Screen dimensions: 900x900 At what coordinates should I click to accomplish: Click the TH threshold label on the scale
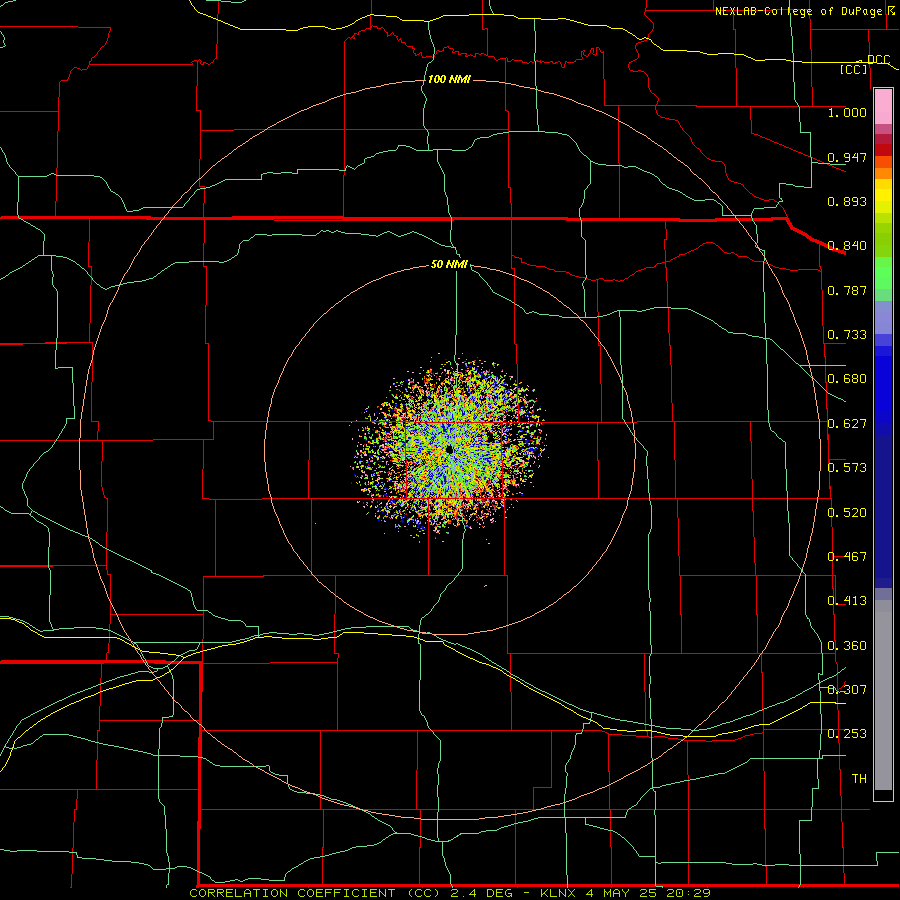(859, 779)
